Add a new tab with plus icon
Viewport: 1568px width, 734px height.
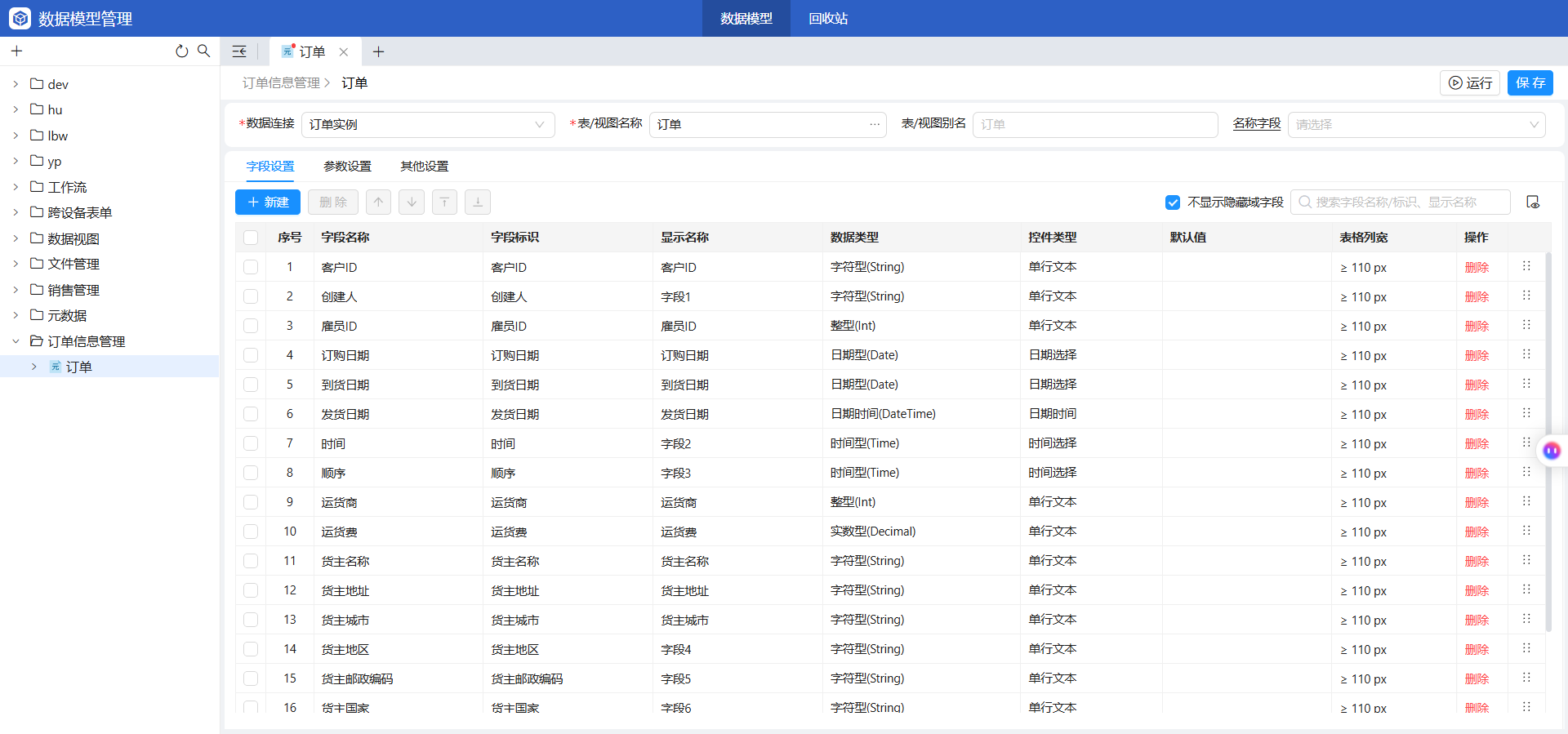point(378,51)
